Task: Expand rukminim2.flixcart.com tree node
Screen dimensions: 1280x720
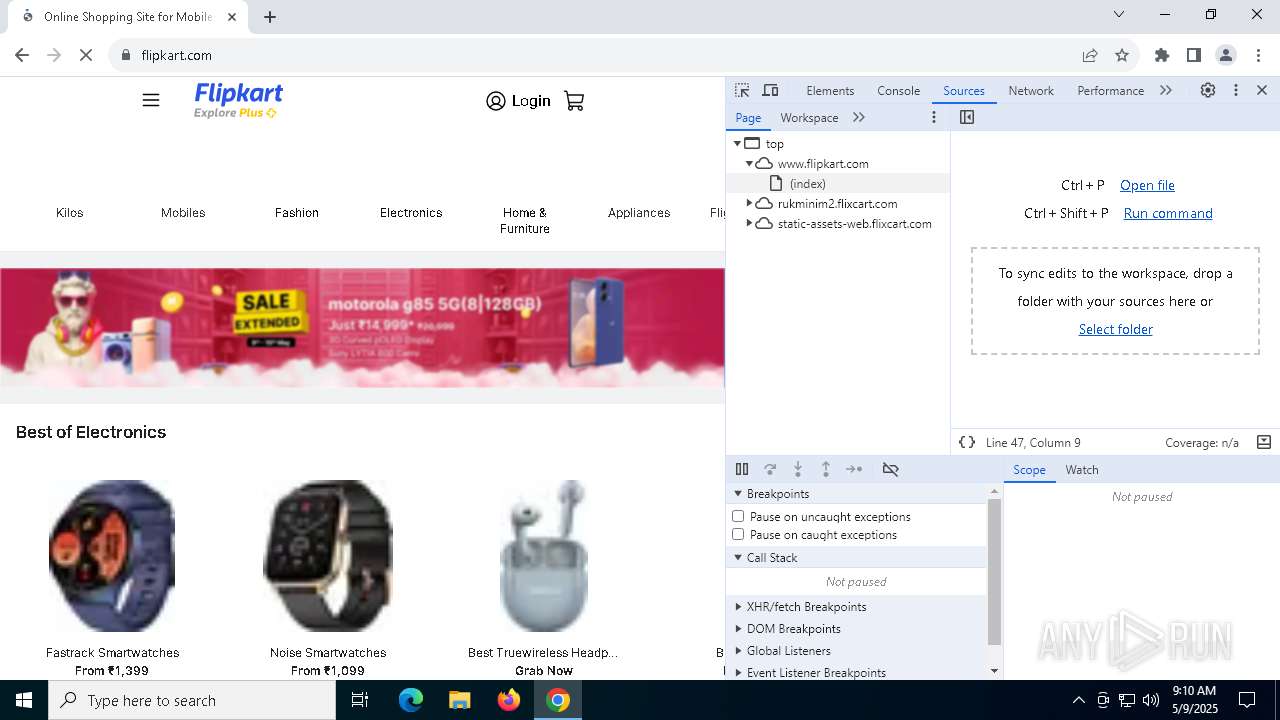Action: coord(749,204)
